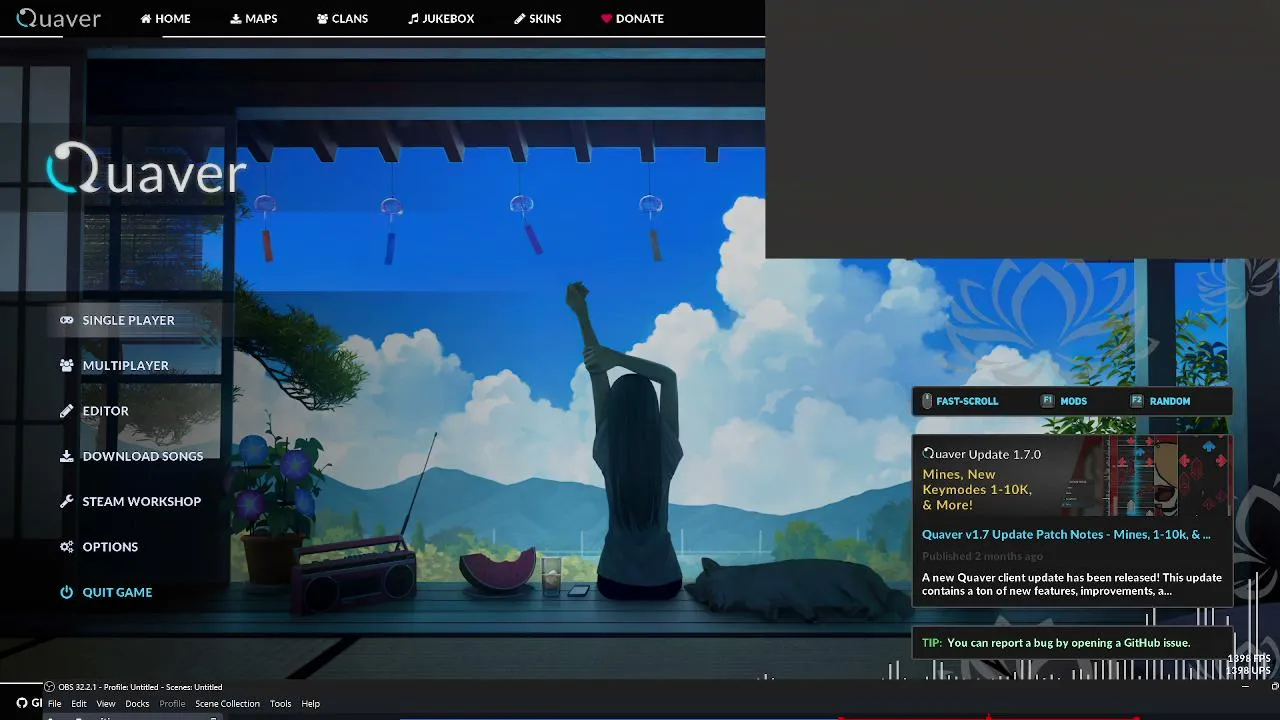This screenshot has height=720, width=1280.
Task: Click the group icon beside Multiplayer
Action: click(67, 365)
